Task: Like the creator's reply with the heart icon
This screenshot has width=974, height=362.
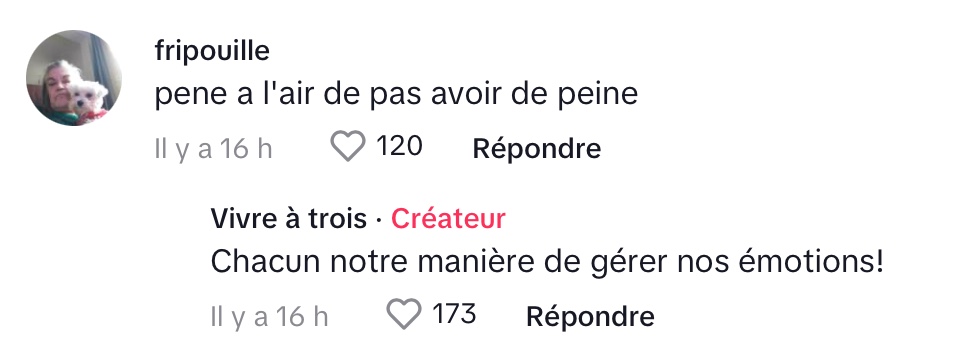Action: [404, 314]
